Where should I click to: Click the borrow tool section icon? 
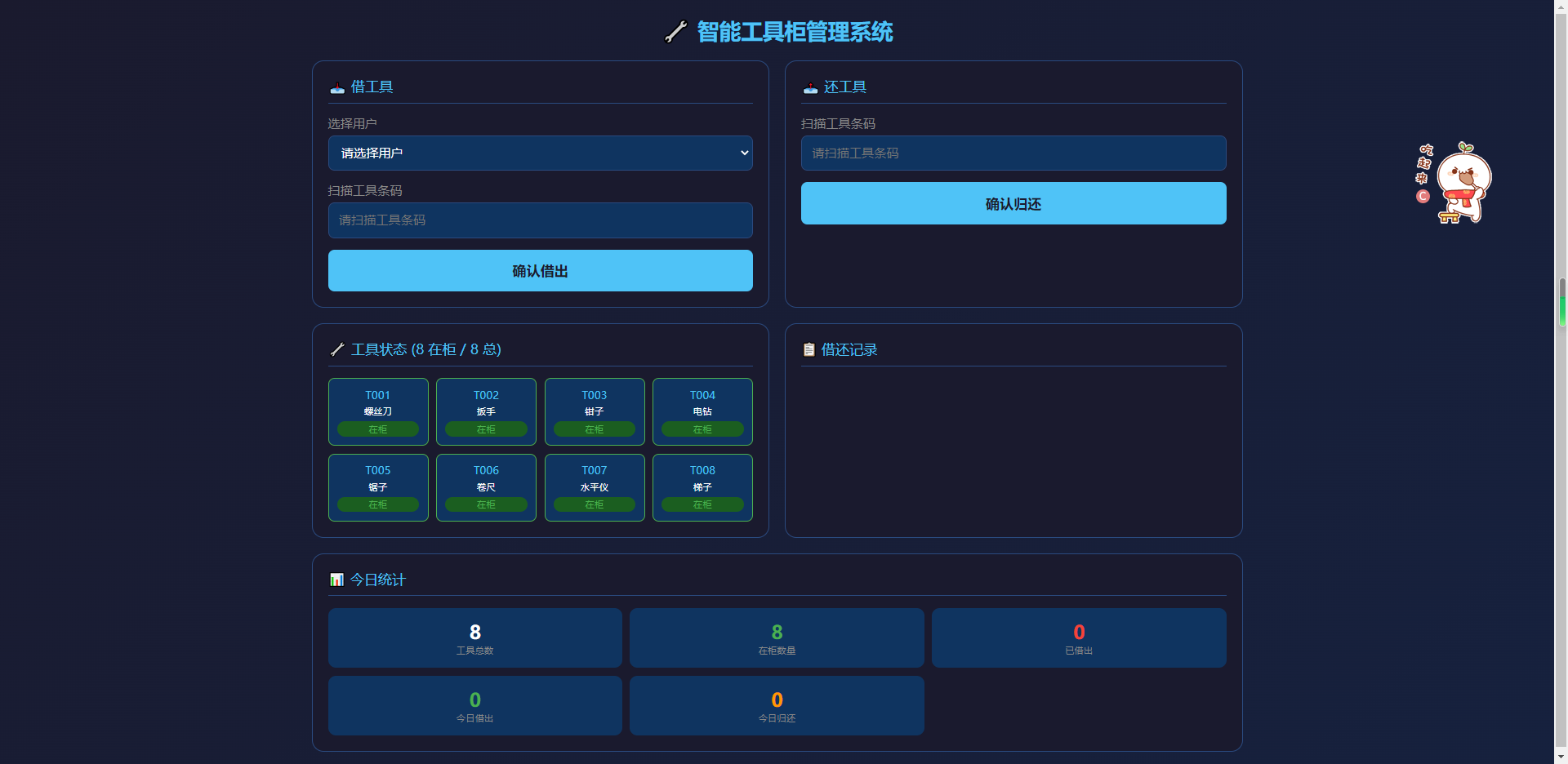pyautogui.click(x=336, y=87)
